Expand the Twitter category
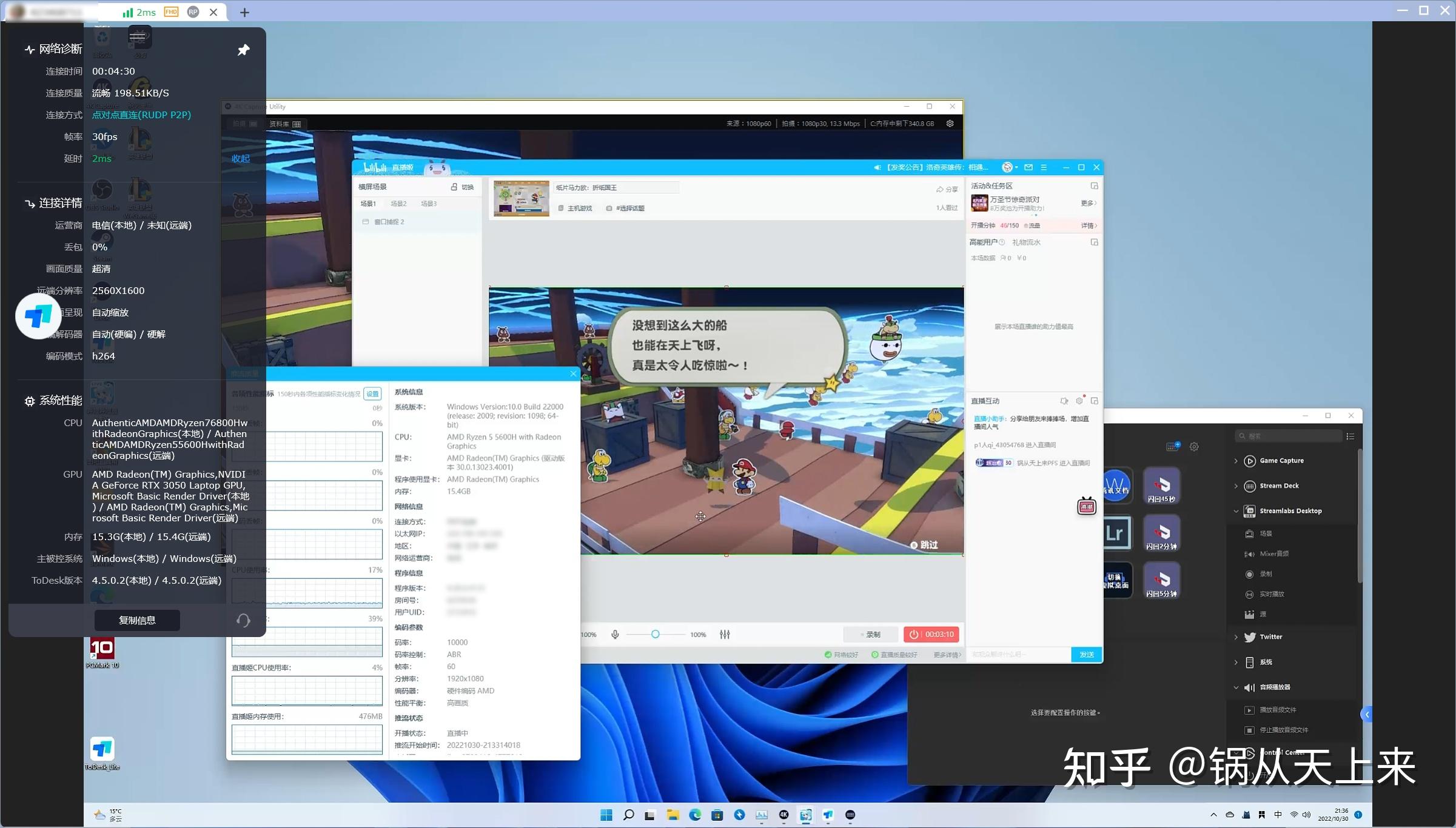 (x=1236, y=637)
